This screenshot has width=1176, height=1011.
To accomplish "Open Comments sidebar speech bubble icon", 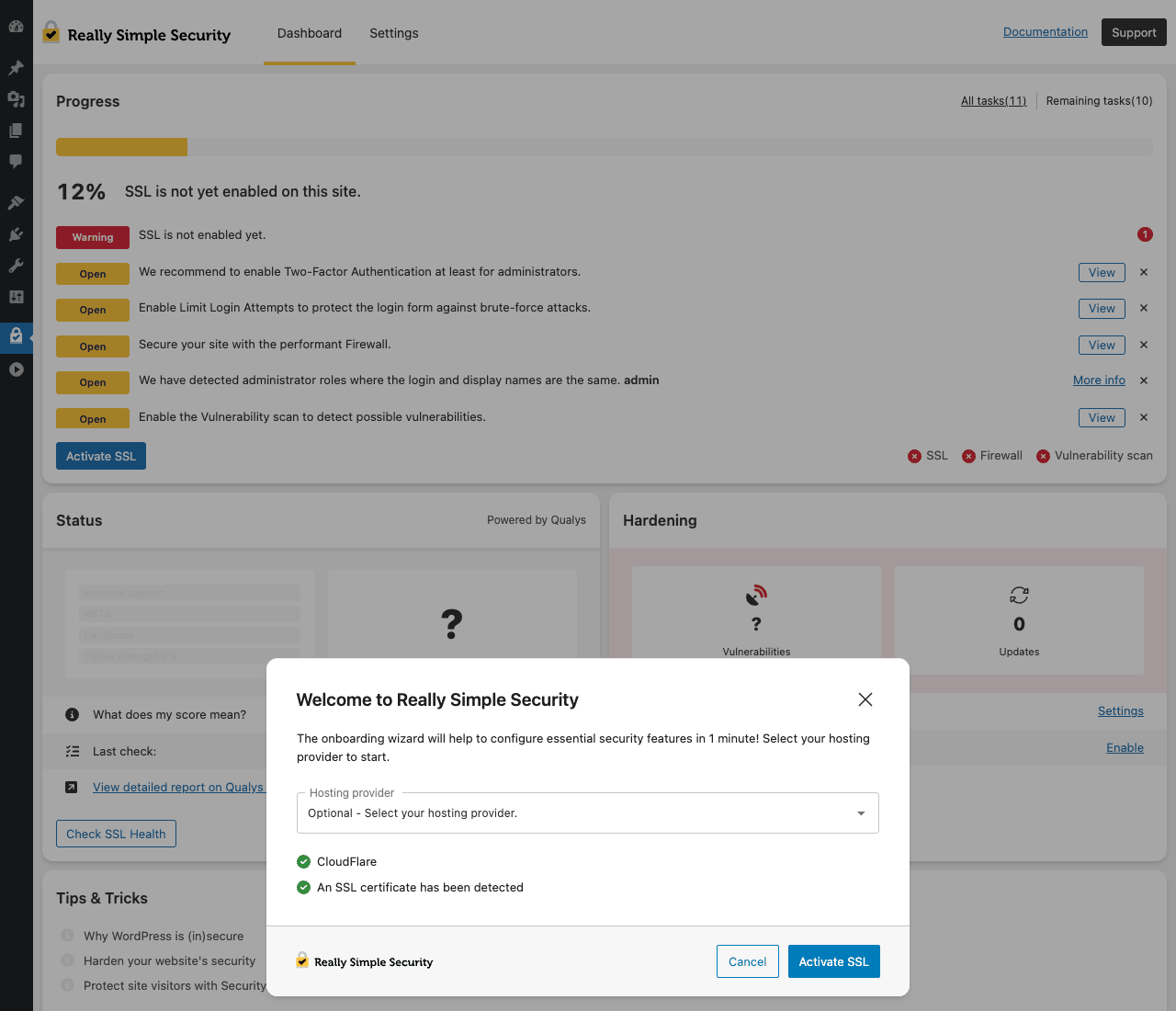I will [x=16, y=161].
